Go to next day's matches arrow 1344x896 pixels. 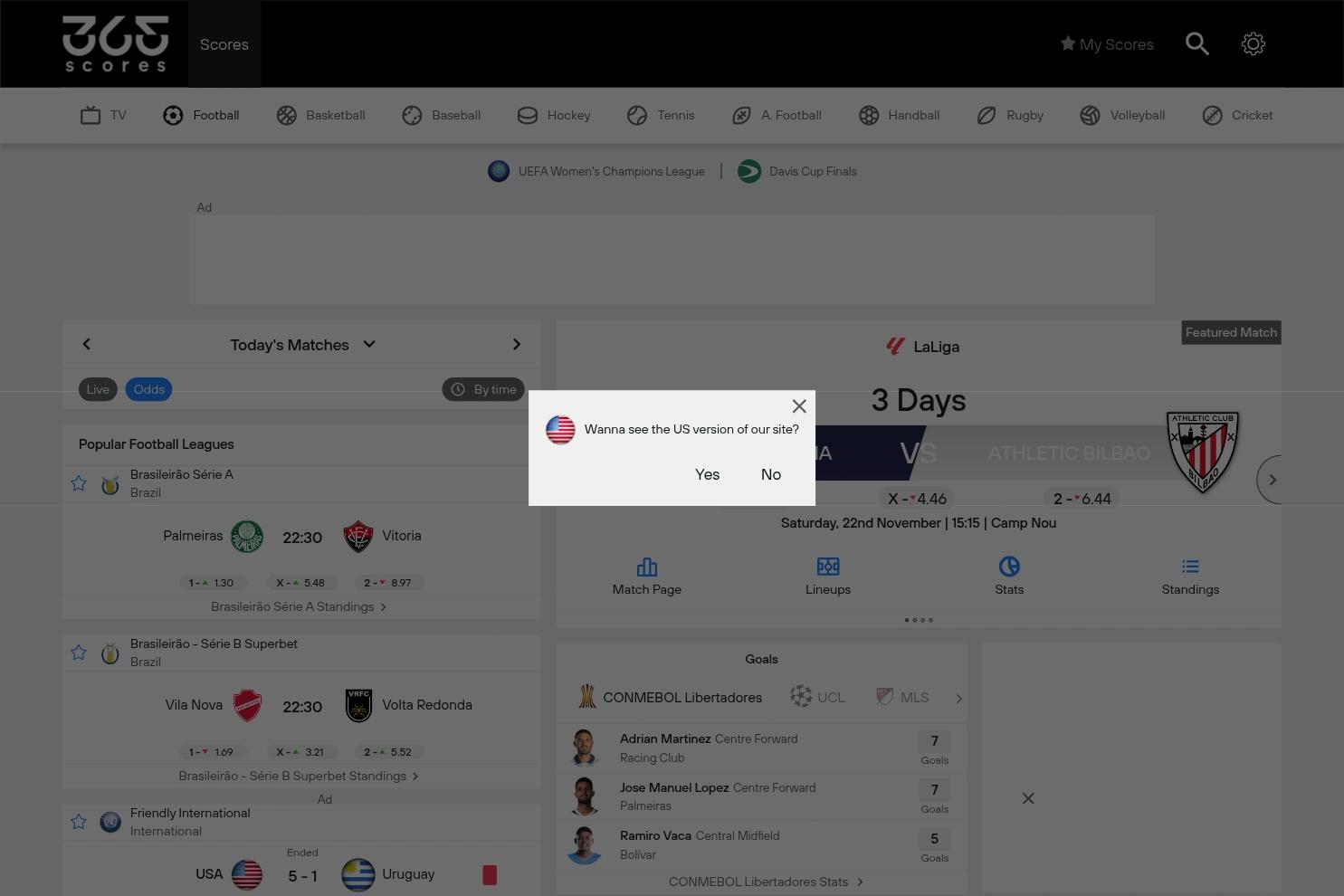click(517, 344)
